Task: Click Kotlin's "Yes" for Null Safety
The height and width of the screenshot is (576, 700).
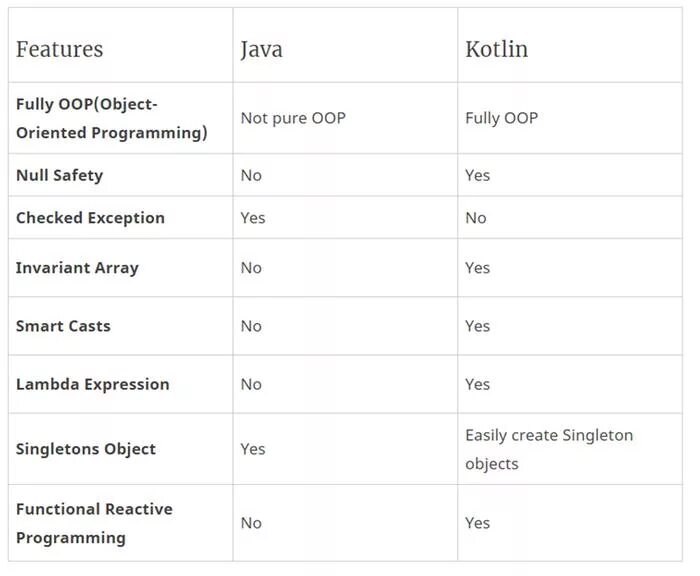Action: [478, 175]
